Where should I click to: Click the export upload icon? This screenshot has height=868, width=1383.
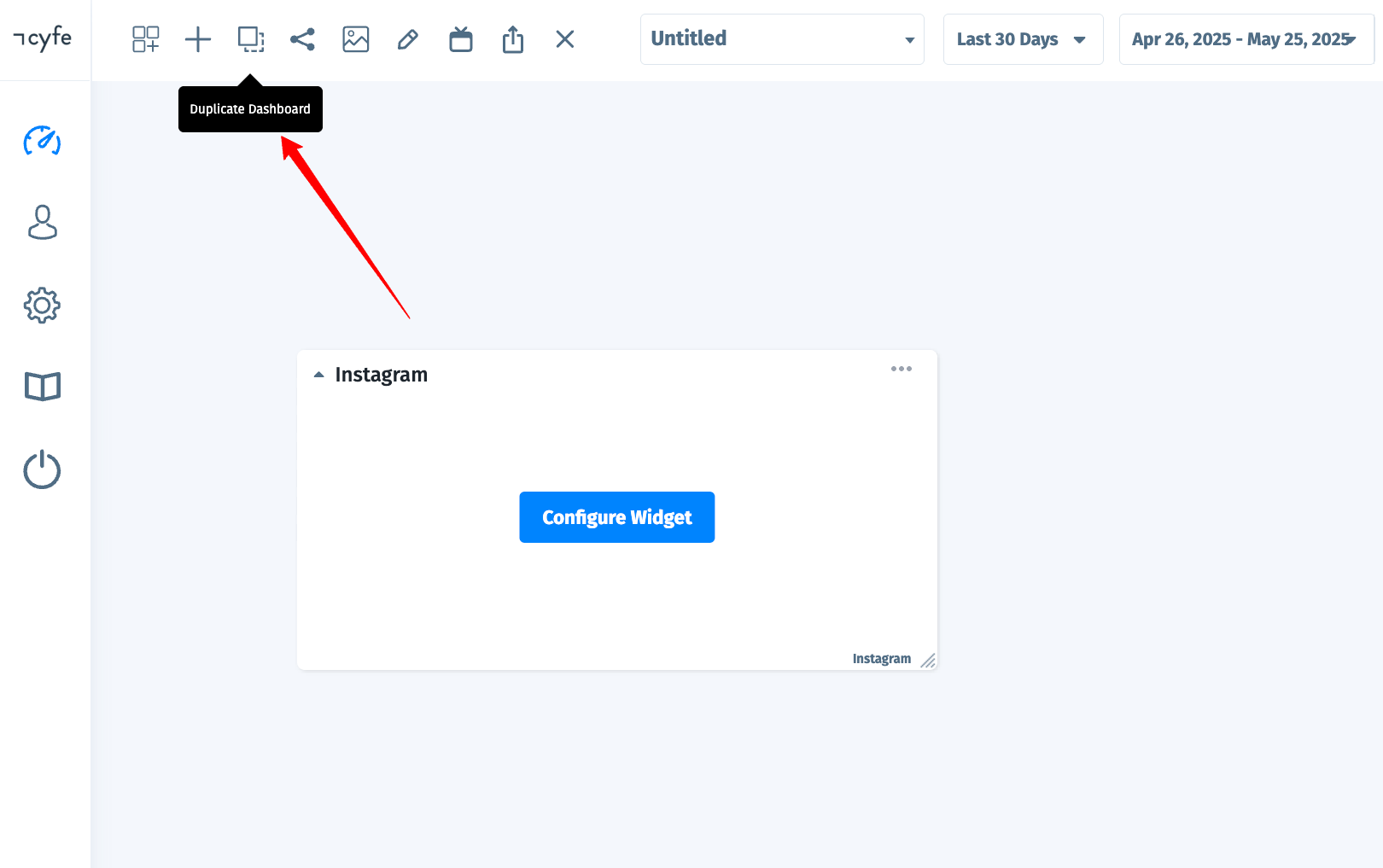[513, 39]
